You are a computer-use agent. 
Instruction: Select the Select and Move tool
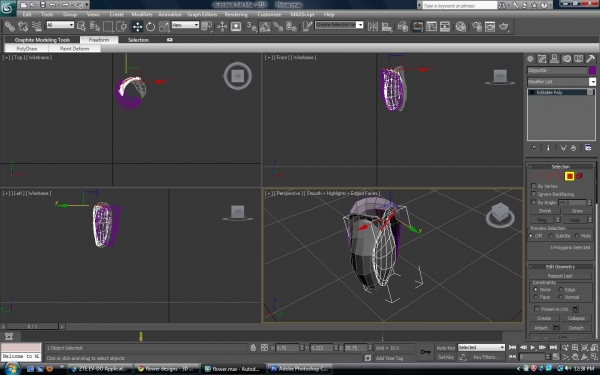(137, 26)
